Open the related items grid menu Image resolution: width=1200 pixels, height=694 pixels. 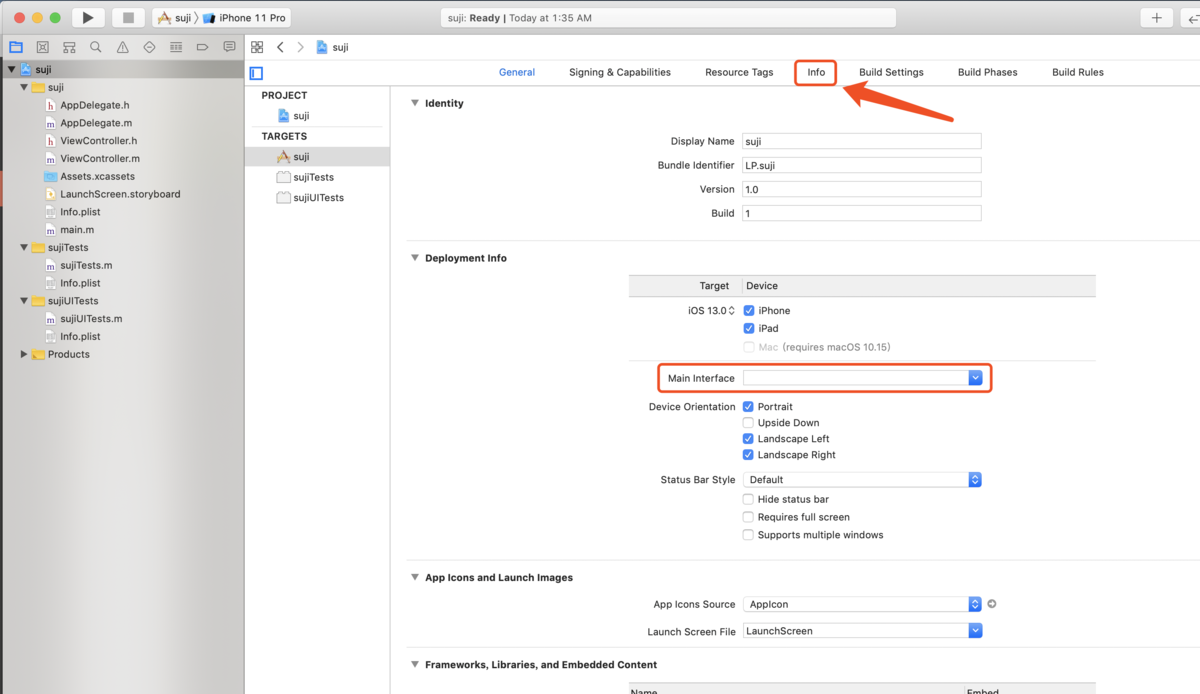click(x=257, y=47)
